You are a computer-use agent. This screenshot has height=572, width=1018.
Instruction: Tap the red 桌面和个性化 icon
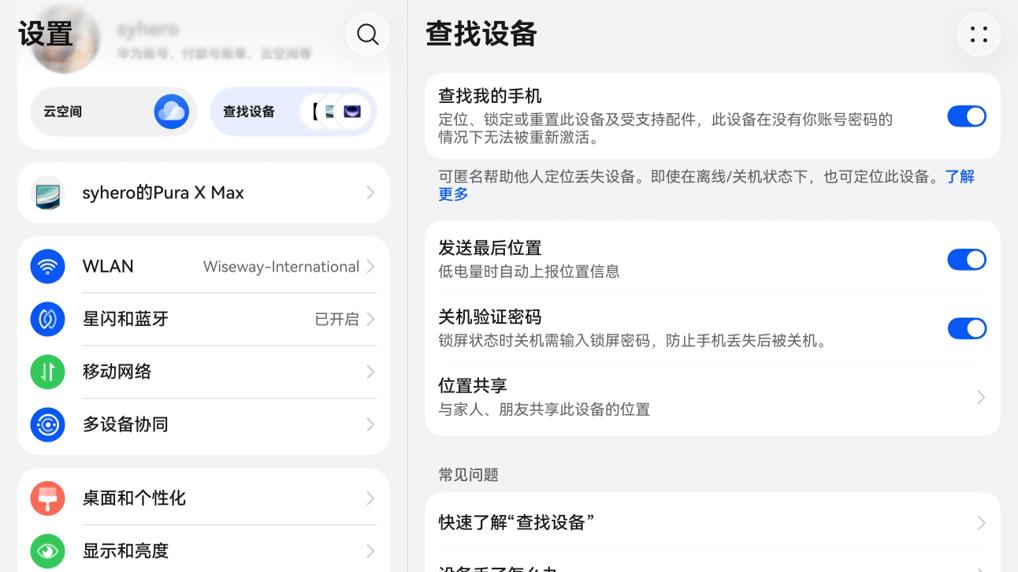click(x=47, y=499)
